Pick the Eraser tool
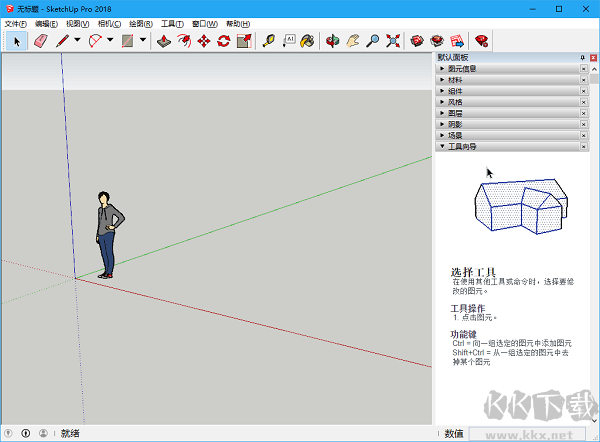600x442 pixels. coord(41,41)
